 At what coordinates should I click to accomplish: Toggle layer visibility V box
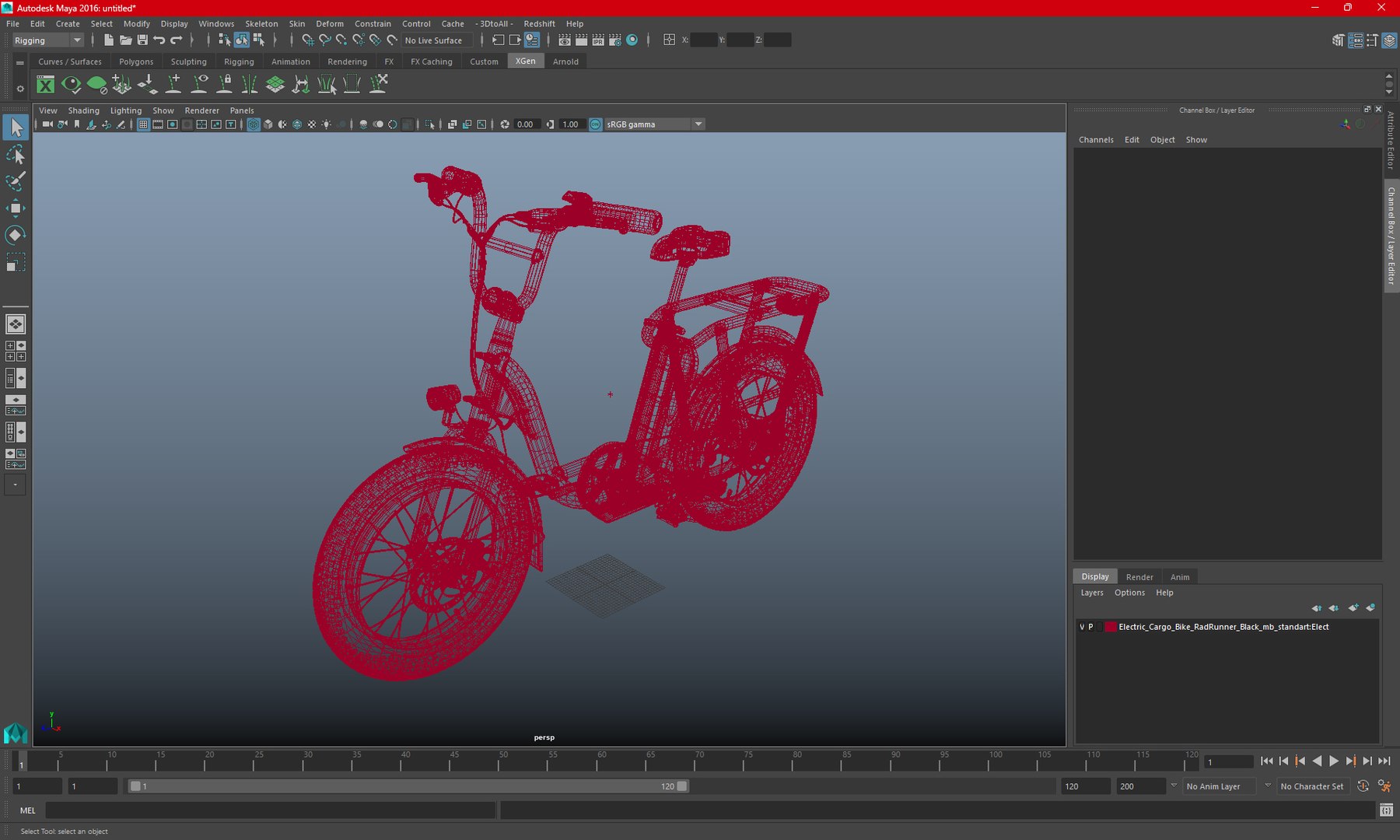tap(1082, 627)
